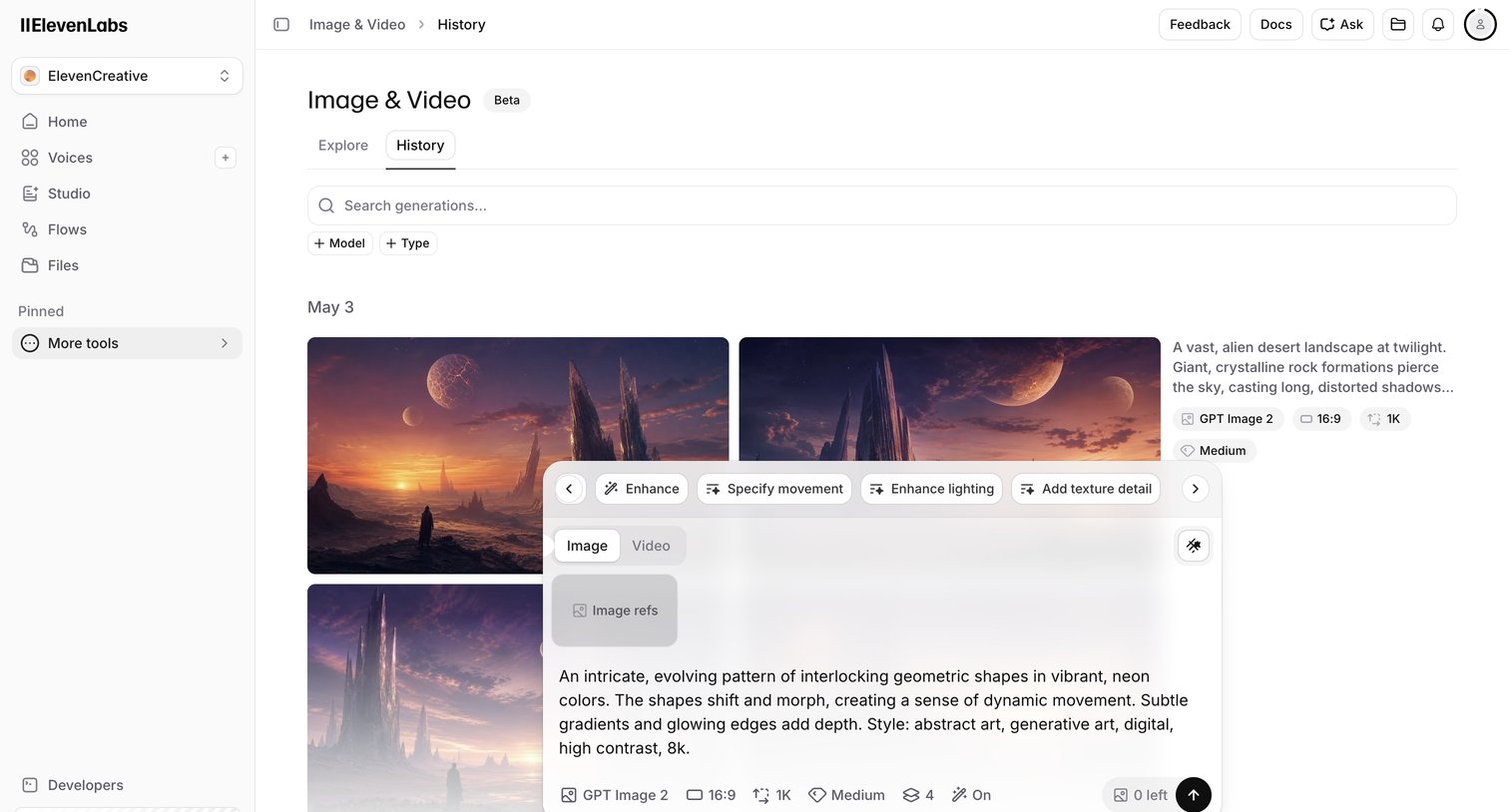Screen dimensions: 1509x812
Task: Click the Search generations field
Action: pos(881,205)
